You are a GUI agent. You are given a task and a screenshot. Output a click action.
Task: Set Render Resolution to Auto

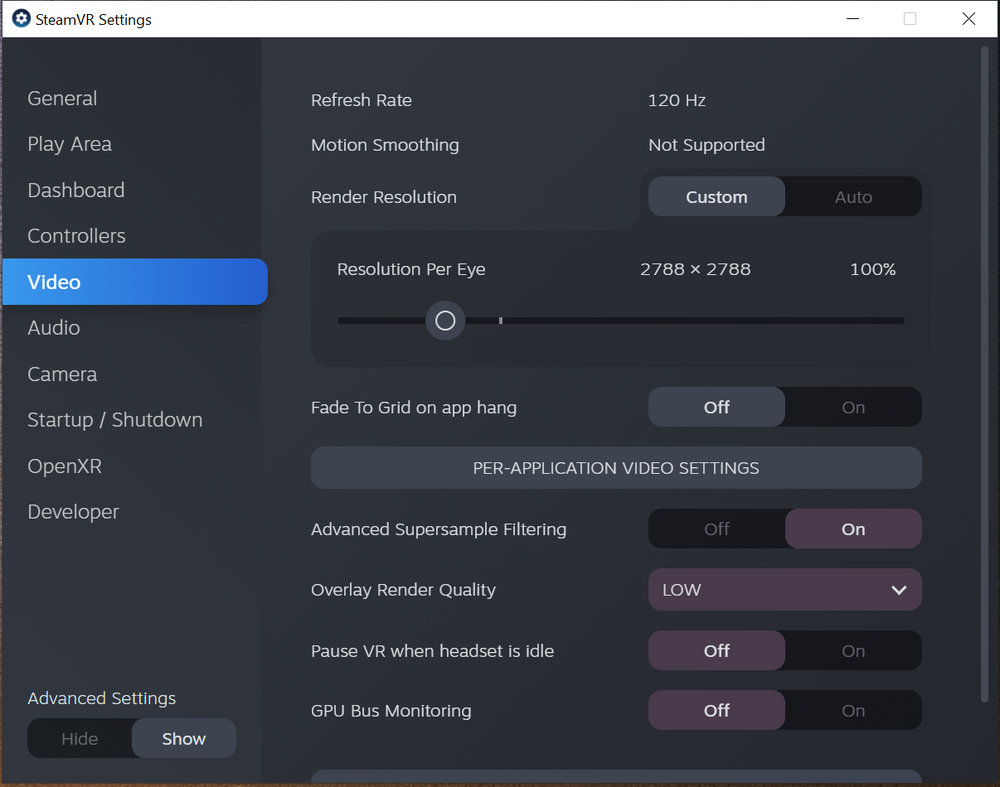tap(853, 197)
